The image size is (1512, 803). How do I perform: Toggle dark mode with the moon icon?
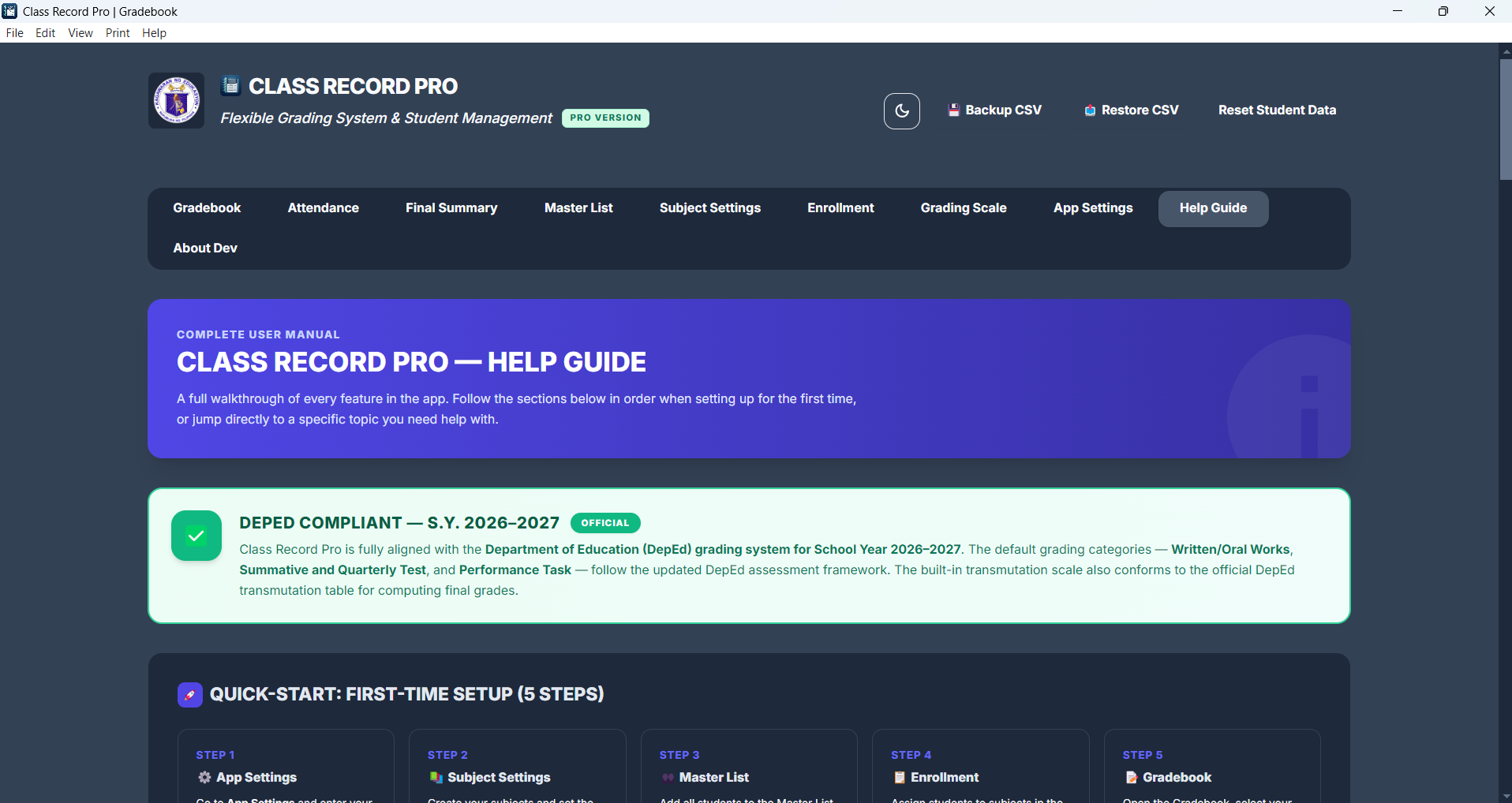tap(901, 111)
